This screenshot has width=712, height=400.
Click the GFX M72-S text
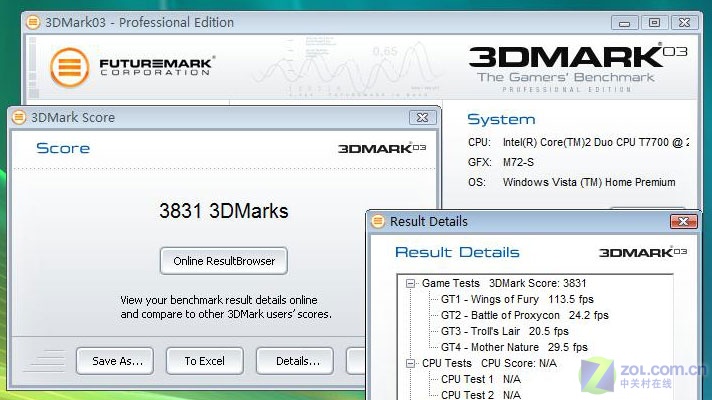click(x=518, y=162)
